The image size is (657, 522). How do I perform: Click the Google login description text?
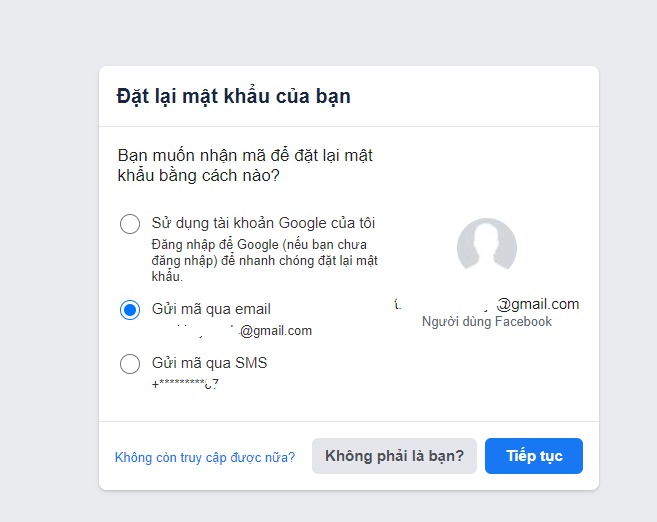(264, 260)
